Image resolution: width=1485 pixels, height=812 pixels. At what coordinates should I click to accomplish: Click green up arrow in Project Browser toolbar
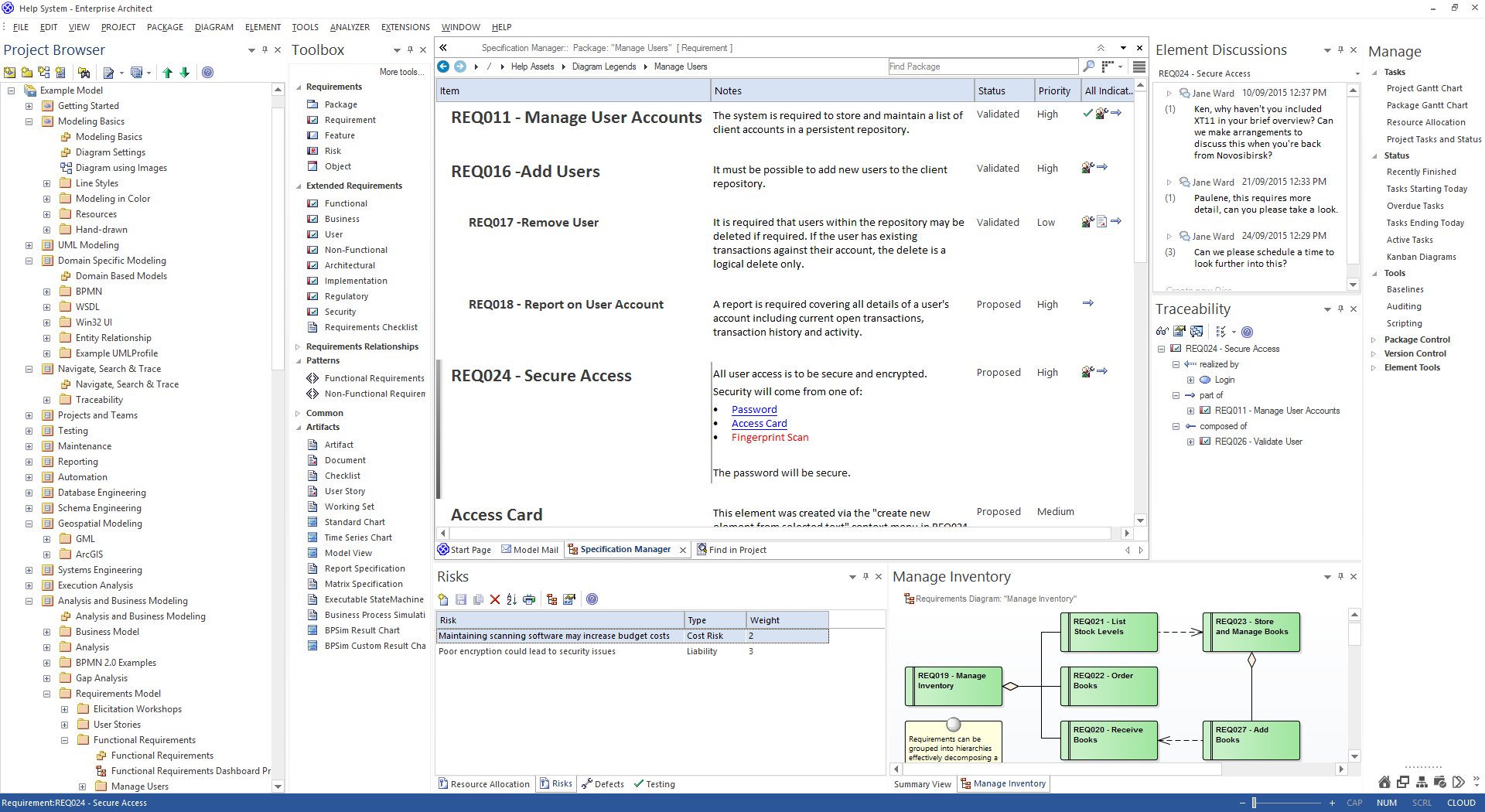(168, 73)
